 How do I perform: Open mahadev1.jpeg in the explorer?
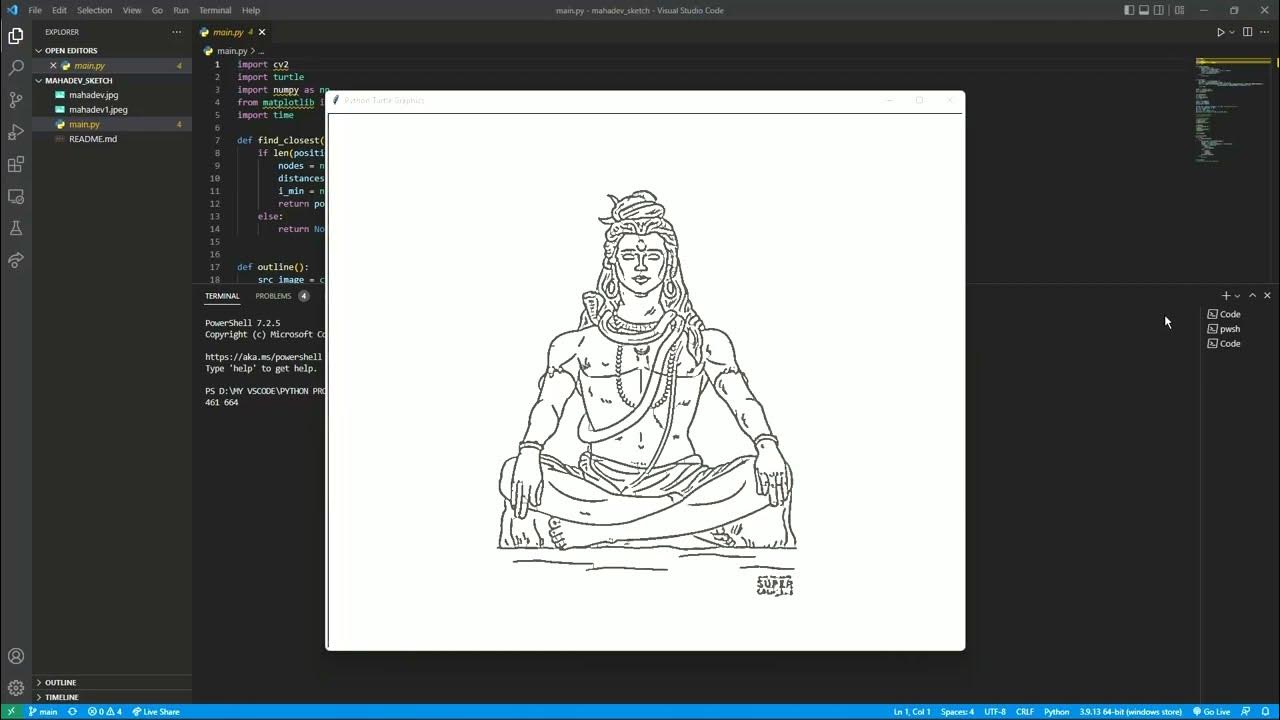(x=98, y=110)
